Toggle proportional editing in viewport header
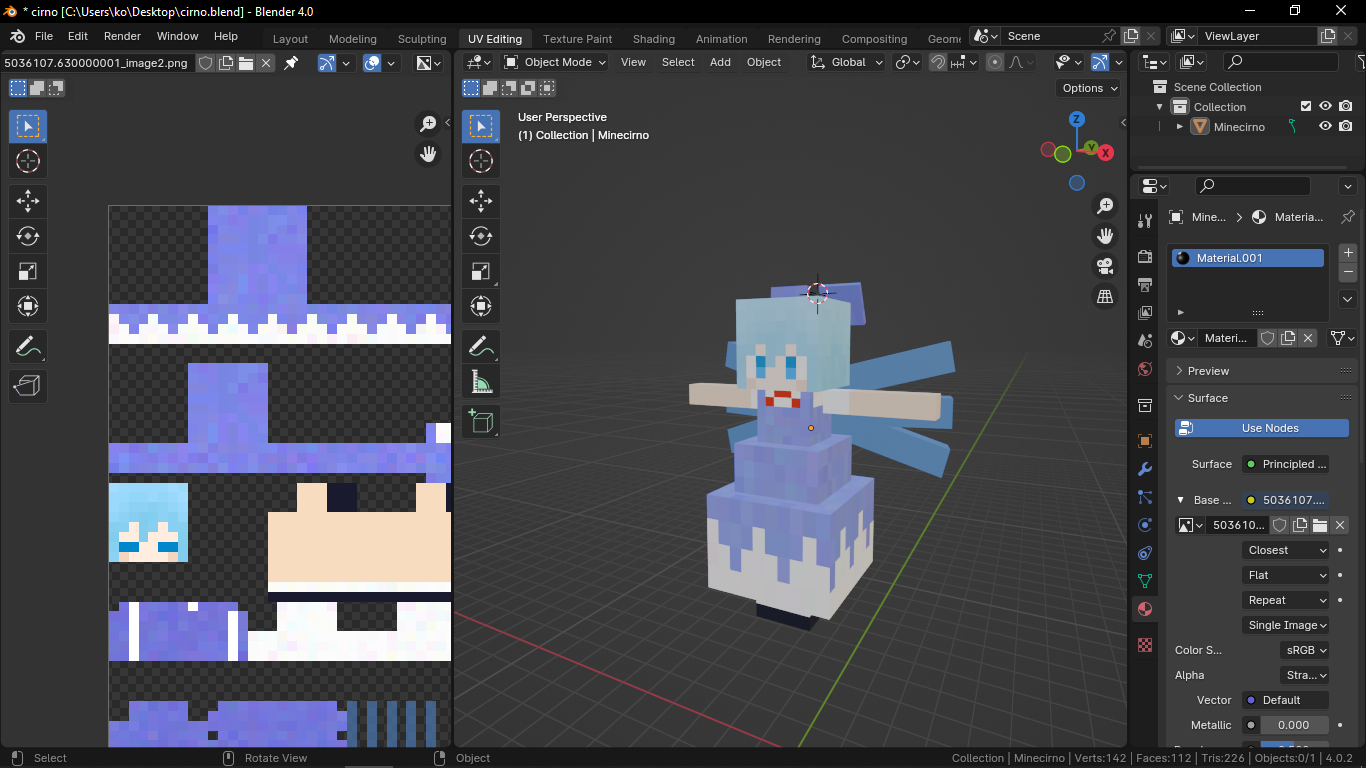 [994, 62]
